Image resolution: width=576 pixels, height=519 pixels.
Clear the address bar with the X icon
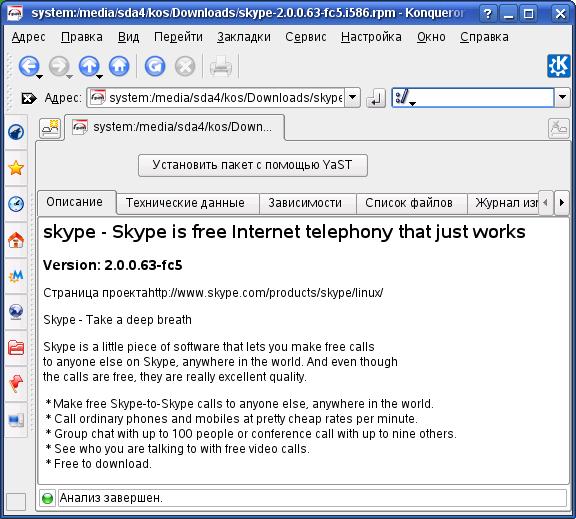pos(29,98)
